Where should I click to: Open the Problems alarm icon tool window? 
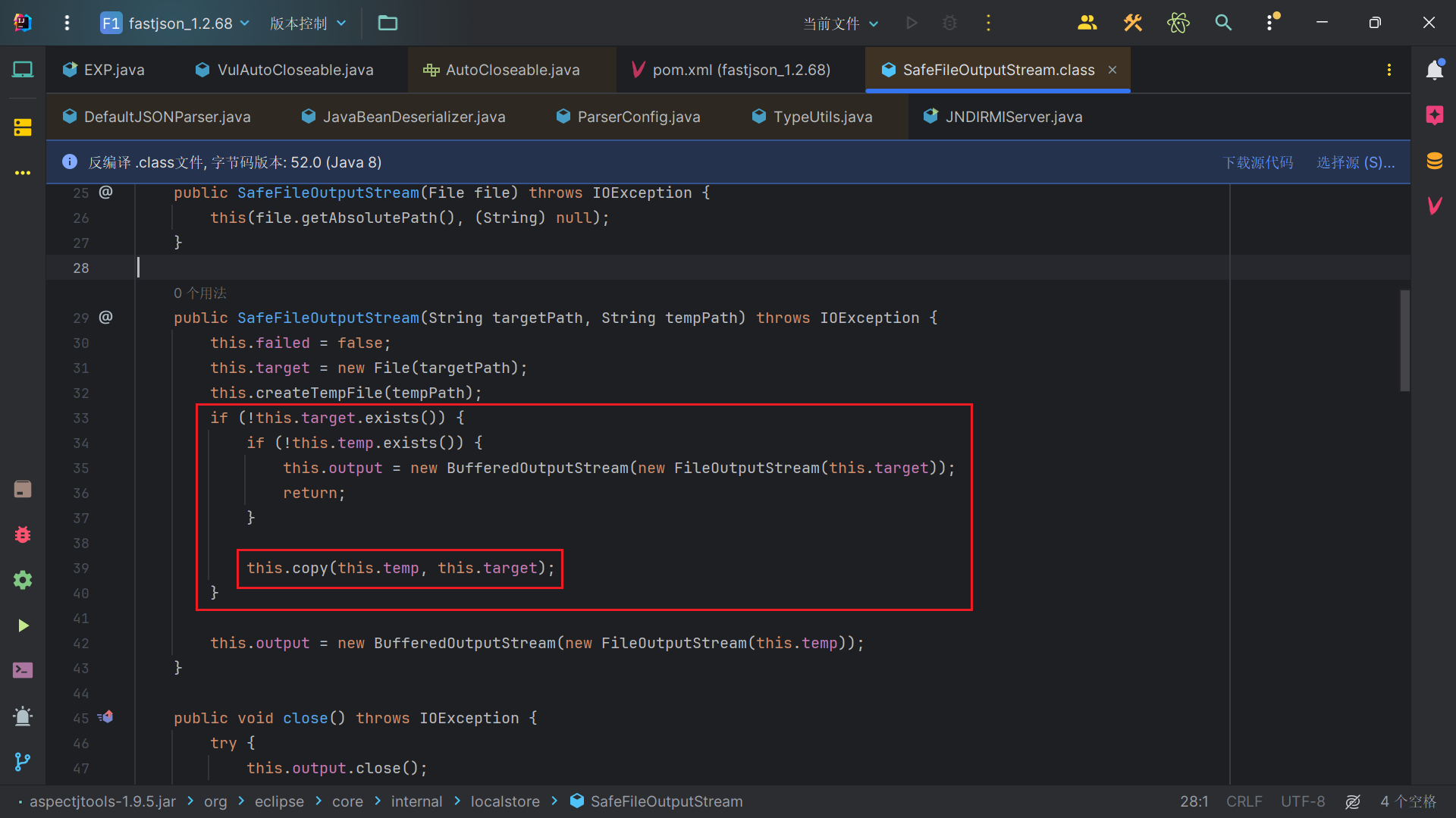[x=23, y=716]
